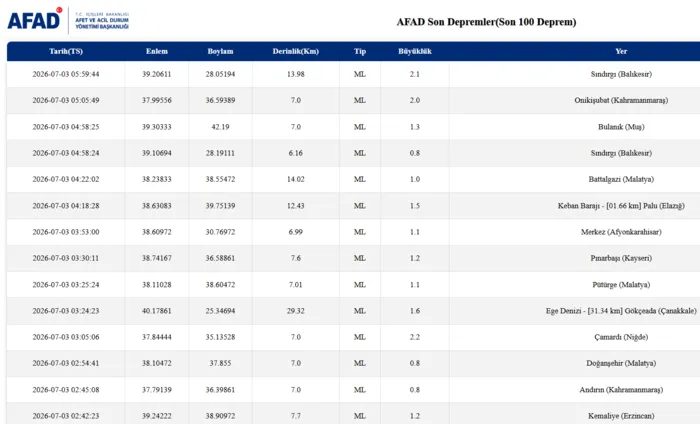Select date cell 2026-07-03 04:58:24
This screenshot has width=700, height=424.
coord(66,153)
